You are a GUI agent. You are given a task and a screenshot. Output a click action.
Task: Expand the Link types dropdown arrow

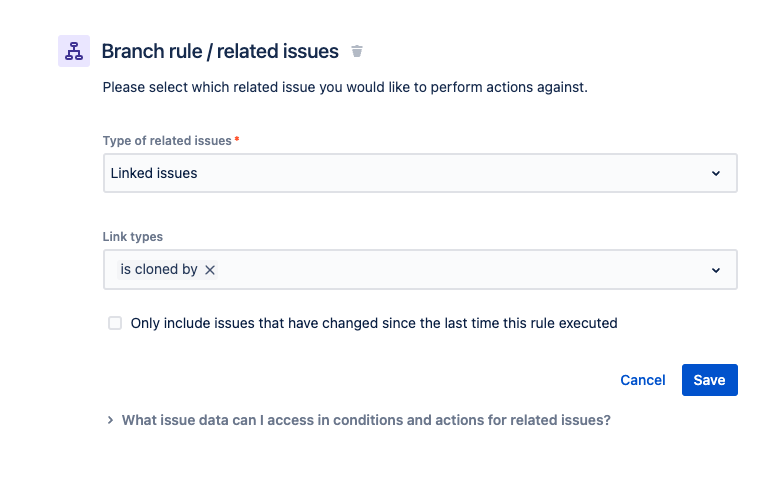pyautogui.click(x=716, y=270)
